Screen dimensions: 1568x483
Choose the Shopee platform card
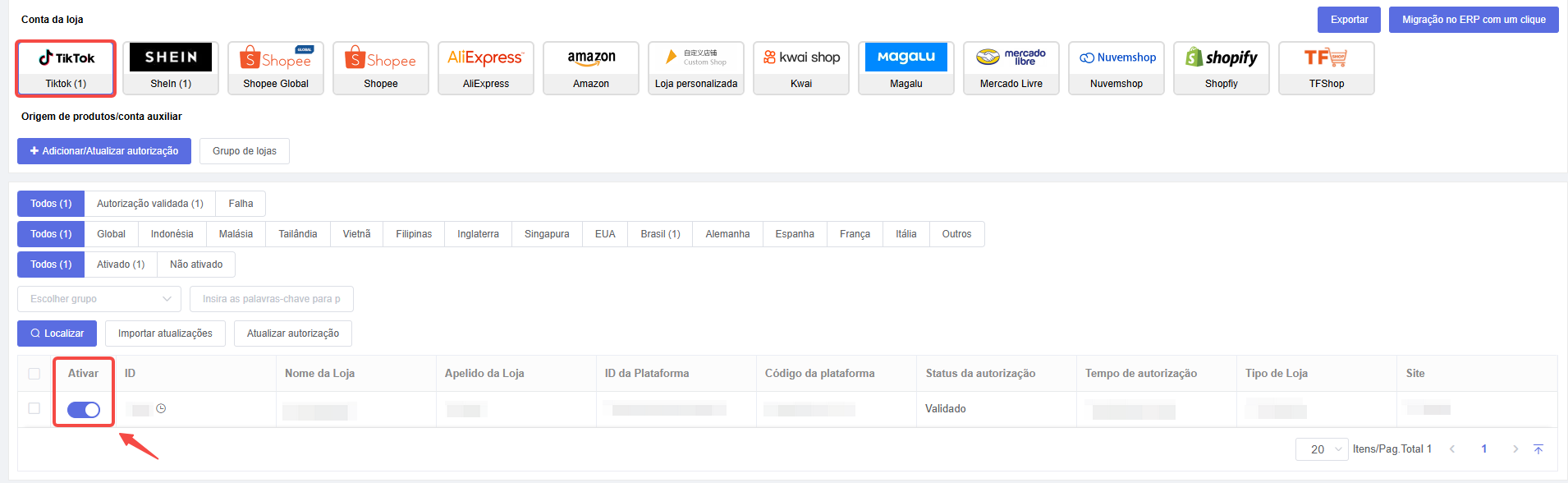(x=381, y=68)
